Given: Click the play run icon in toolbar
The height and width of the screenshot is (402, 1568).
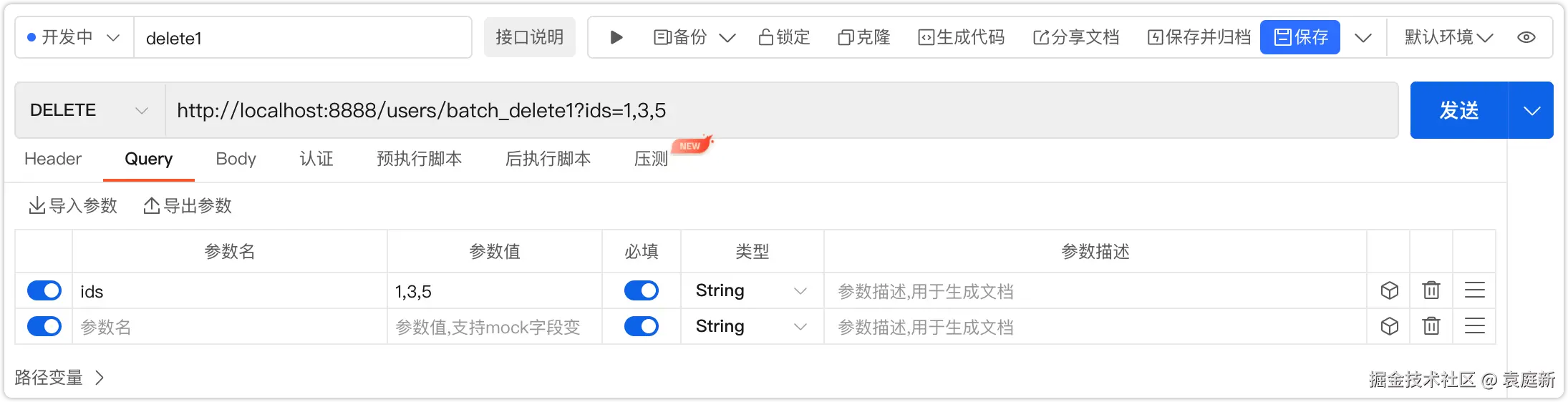Looking at the screenshot, I should click(616, 37).
